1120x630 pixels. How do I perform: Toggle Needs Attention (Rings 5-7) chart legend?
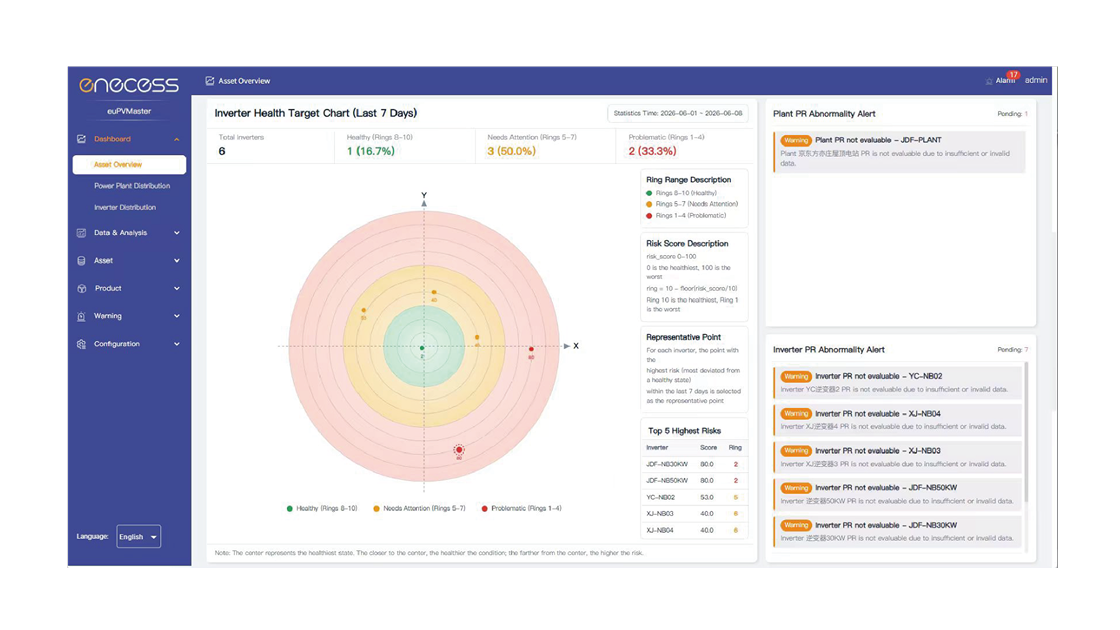coord(419,509)
